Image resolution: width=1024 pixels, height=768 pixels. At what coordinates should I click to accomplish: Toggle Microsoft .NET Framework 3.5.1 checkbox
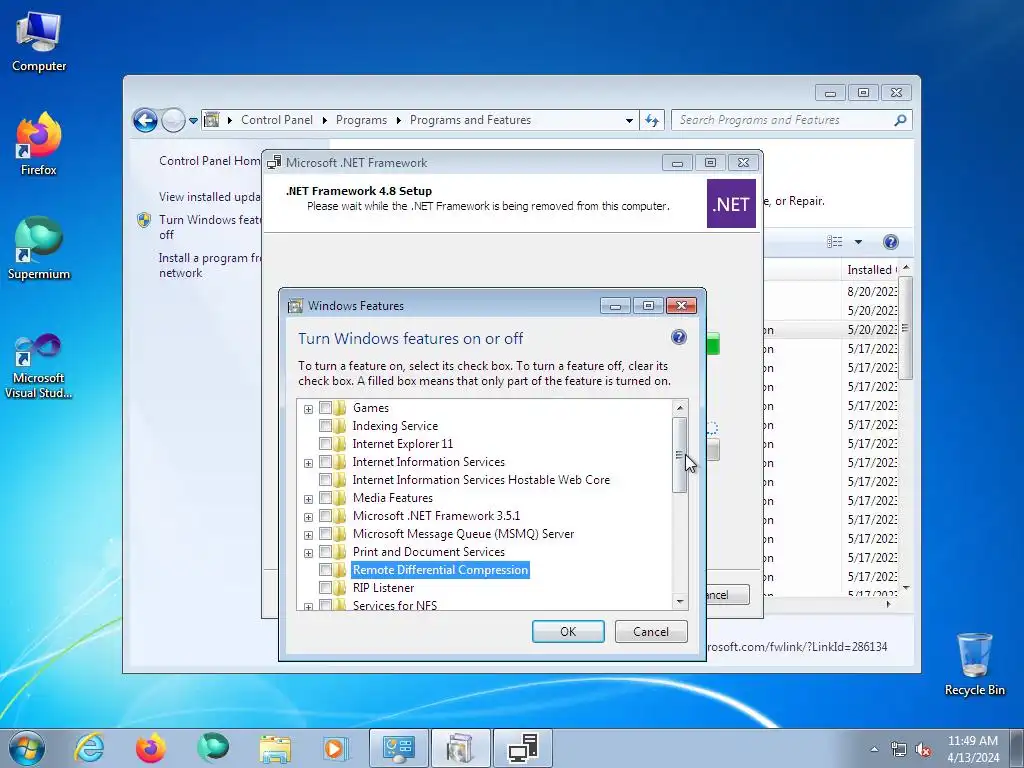point(325,516)
